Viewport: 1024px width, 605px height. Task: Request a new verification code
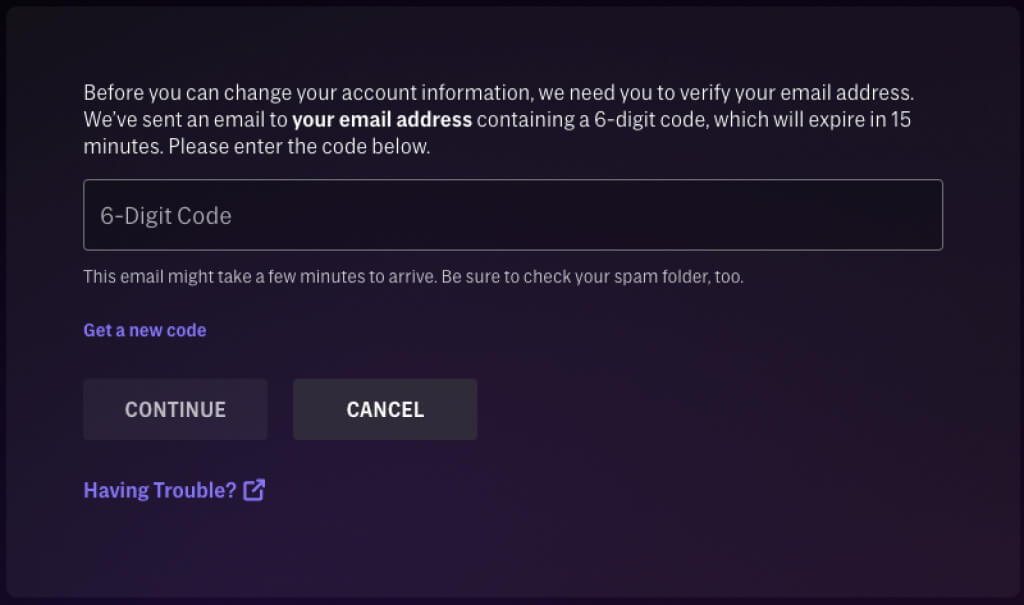145,330
